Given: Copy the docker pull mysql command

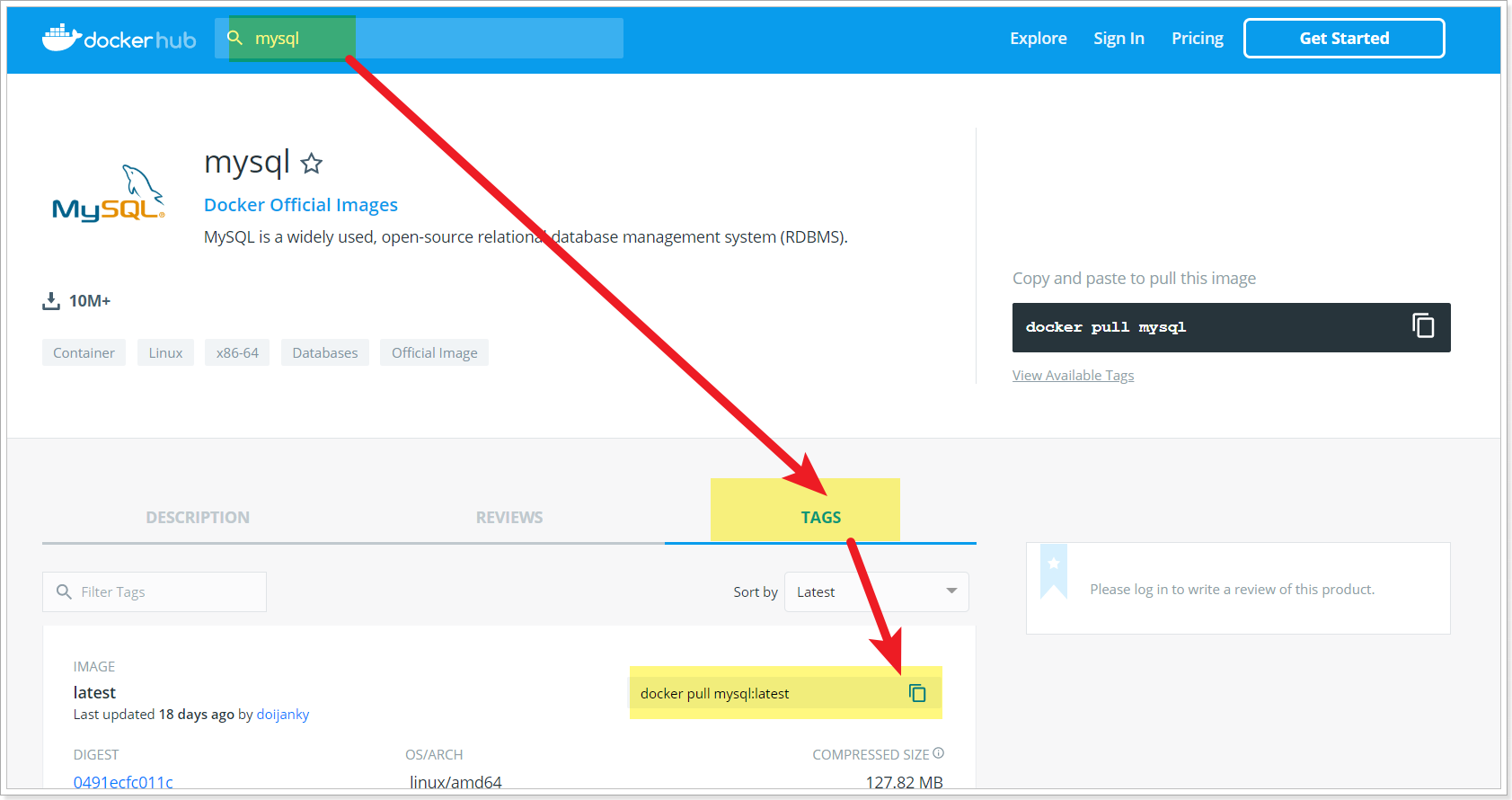Looking at the screenshot, I should [1423, 325].
